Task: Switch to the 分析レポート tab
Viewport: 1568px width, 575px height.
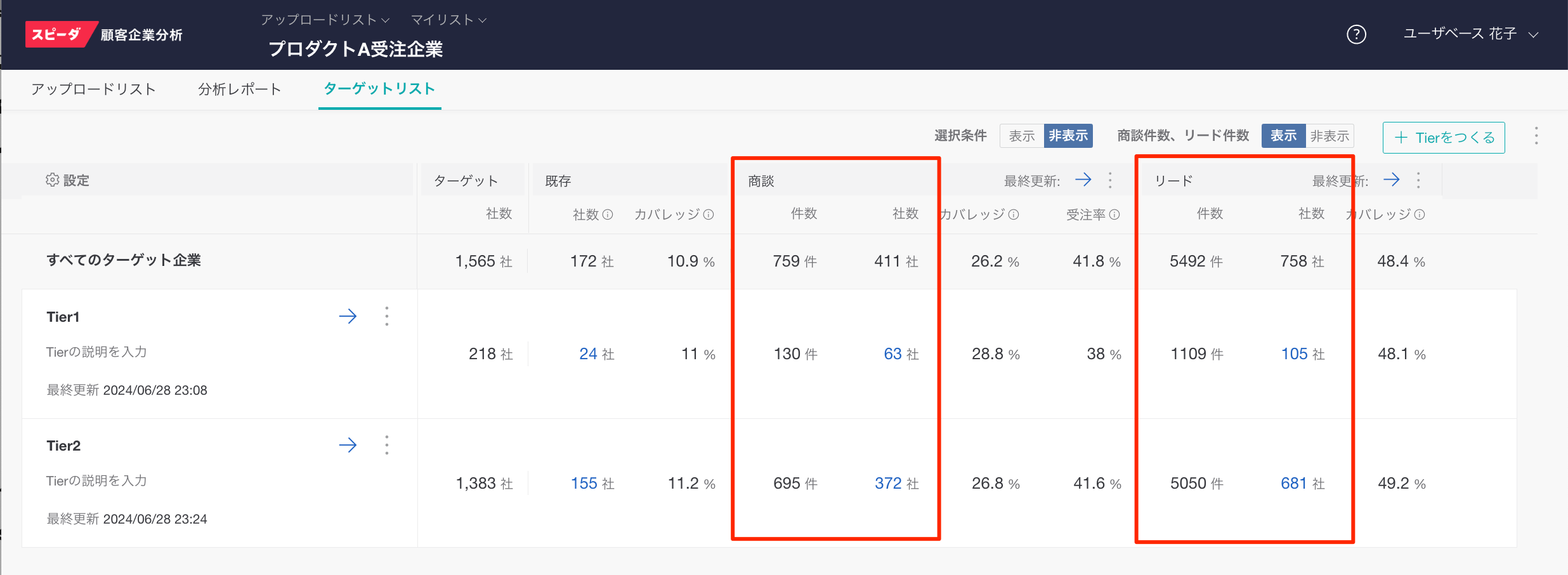Action: coord(239,89)
